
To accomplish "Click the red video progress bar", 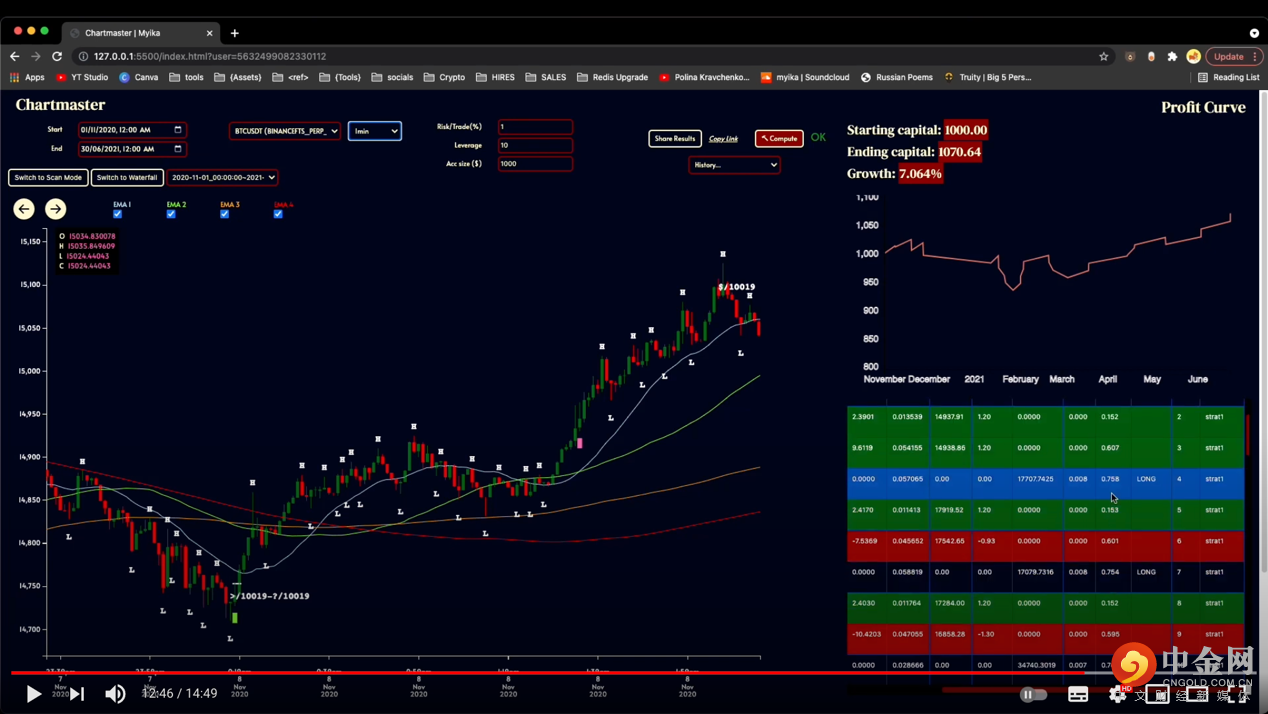I will click(400, 673).
